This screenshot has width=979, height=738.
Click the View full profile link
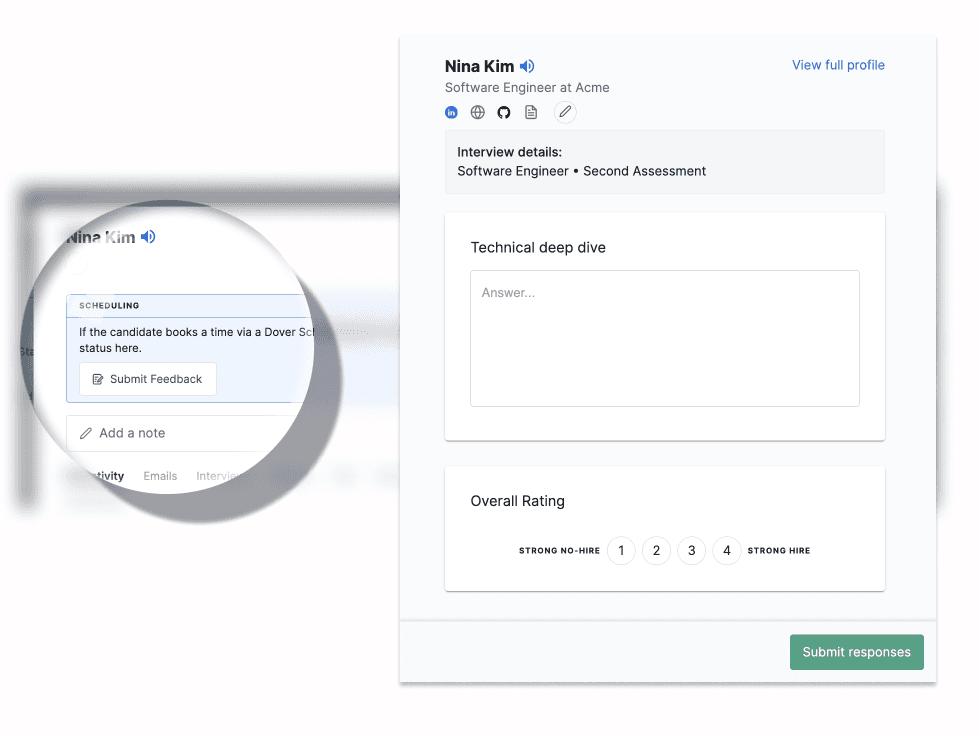[x=838, y=65]
